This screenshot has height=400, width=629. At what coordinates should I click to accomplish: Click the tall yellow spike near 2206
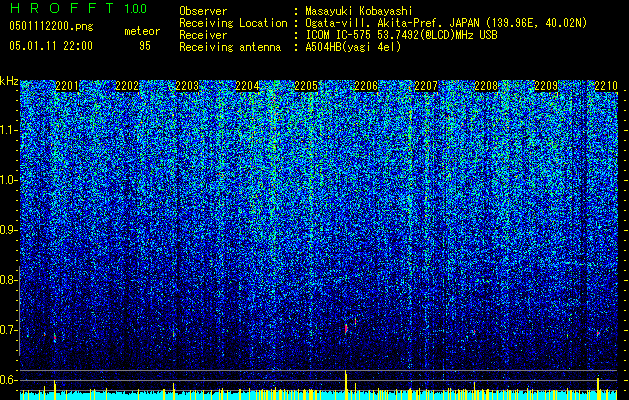(345, 385)
